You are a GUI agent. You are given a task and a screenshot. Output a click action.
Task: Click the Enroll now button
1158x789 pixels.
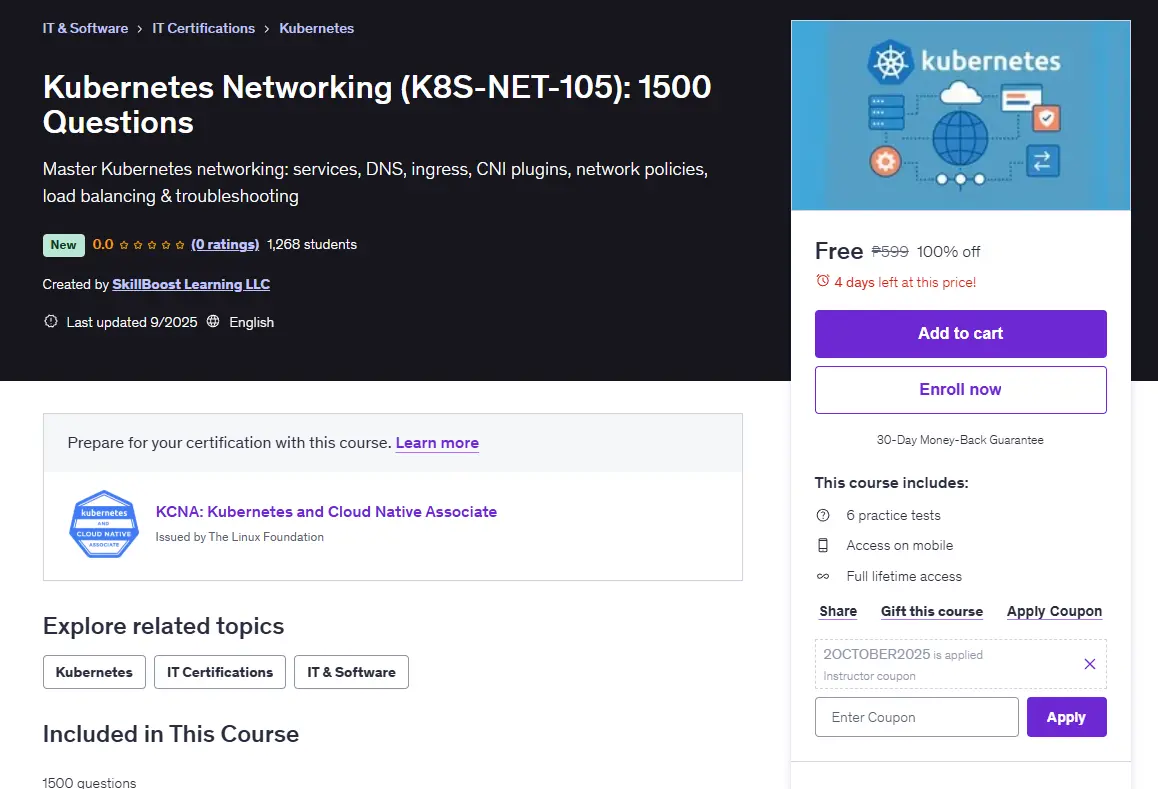960,390
